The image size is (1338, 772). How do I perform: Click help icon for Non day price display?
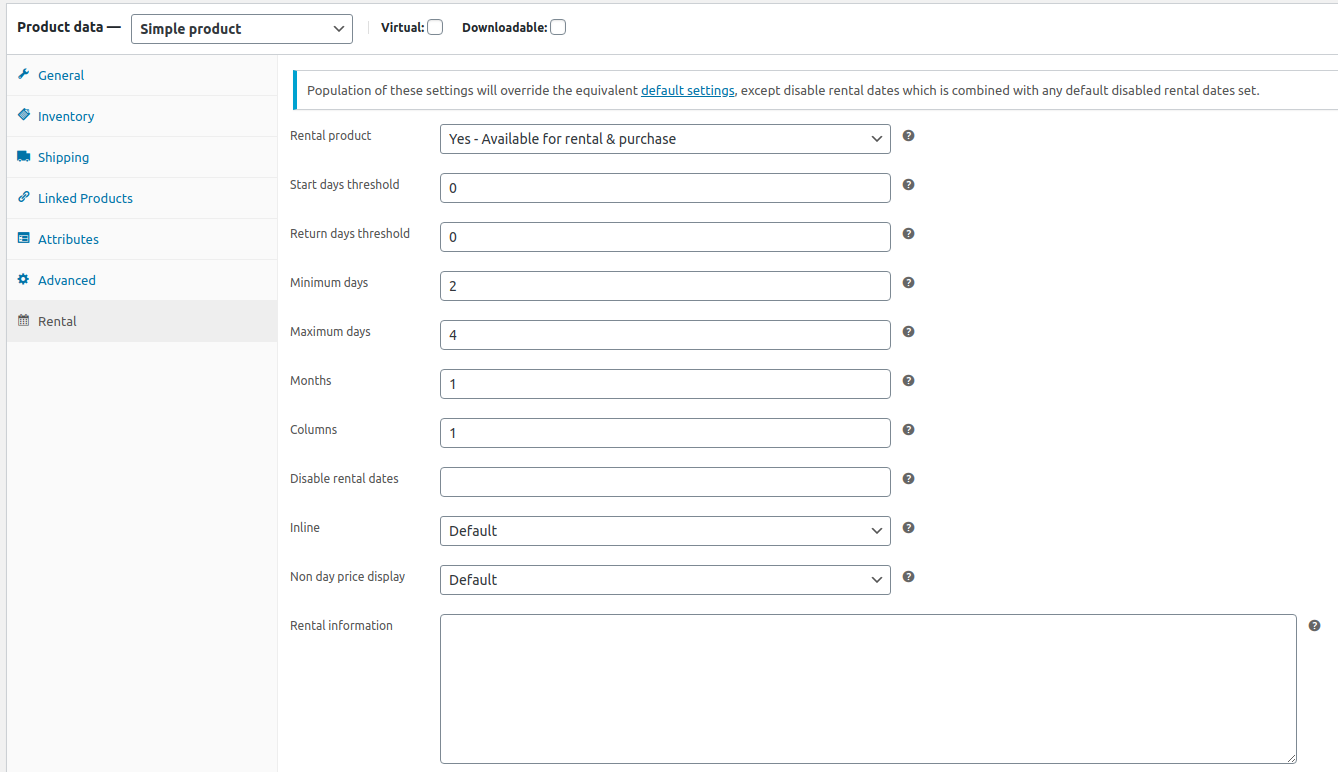[908, 577]
